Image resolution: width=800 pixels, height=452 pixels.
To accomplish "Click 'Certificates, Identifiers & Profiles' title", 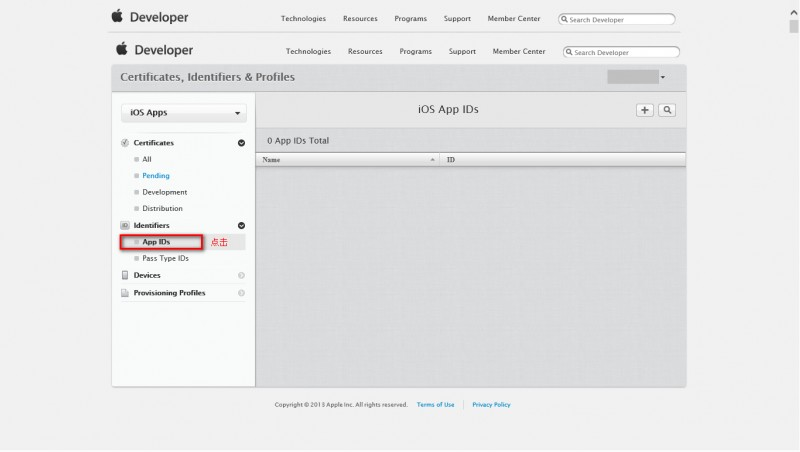I will (208, 77).
